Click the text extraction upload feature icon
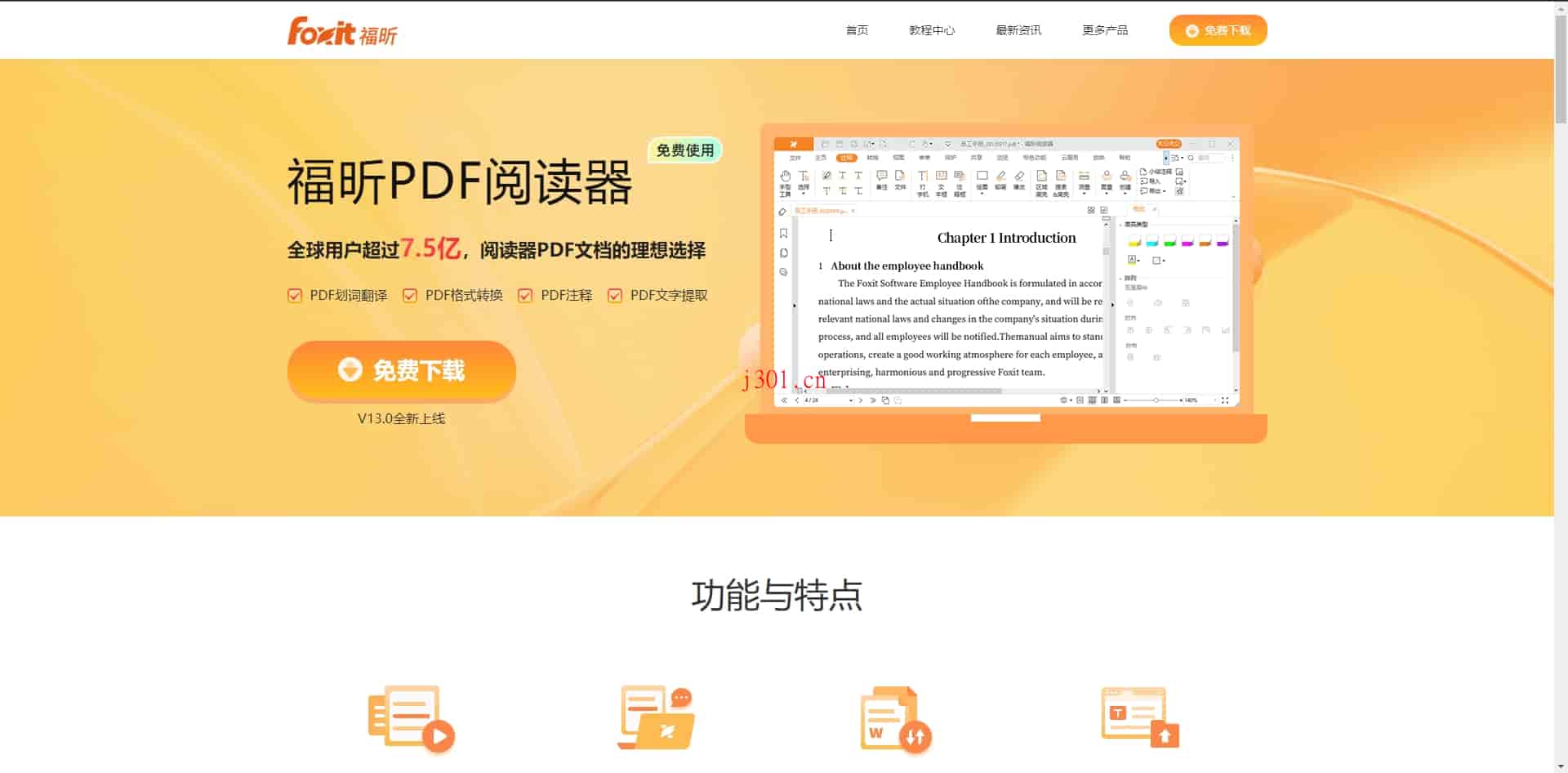Image resolution: width=1568 pixels, height=773 pixels. pos(1141,717)
